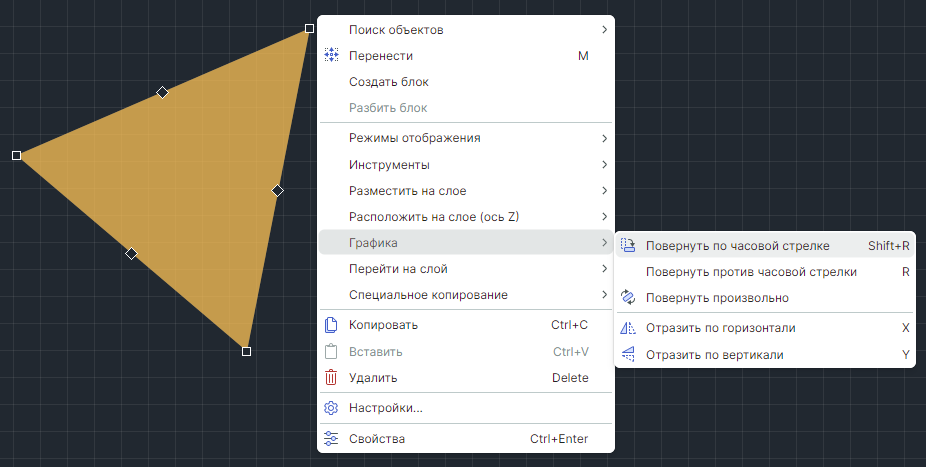Choose Повернуть против часовой стрелки
The image size is (926, 467).
[750, 272]
